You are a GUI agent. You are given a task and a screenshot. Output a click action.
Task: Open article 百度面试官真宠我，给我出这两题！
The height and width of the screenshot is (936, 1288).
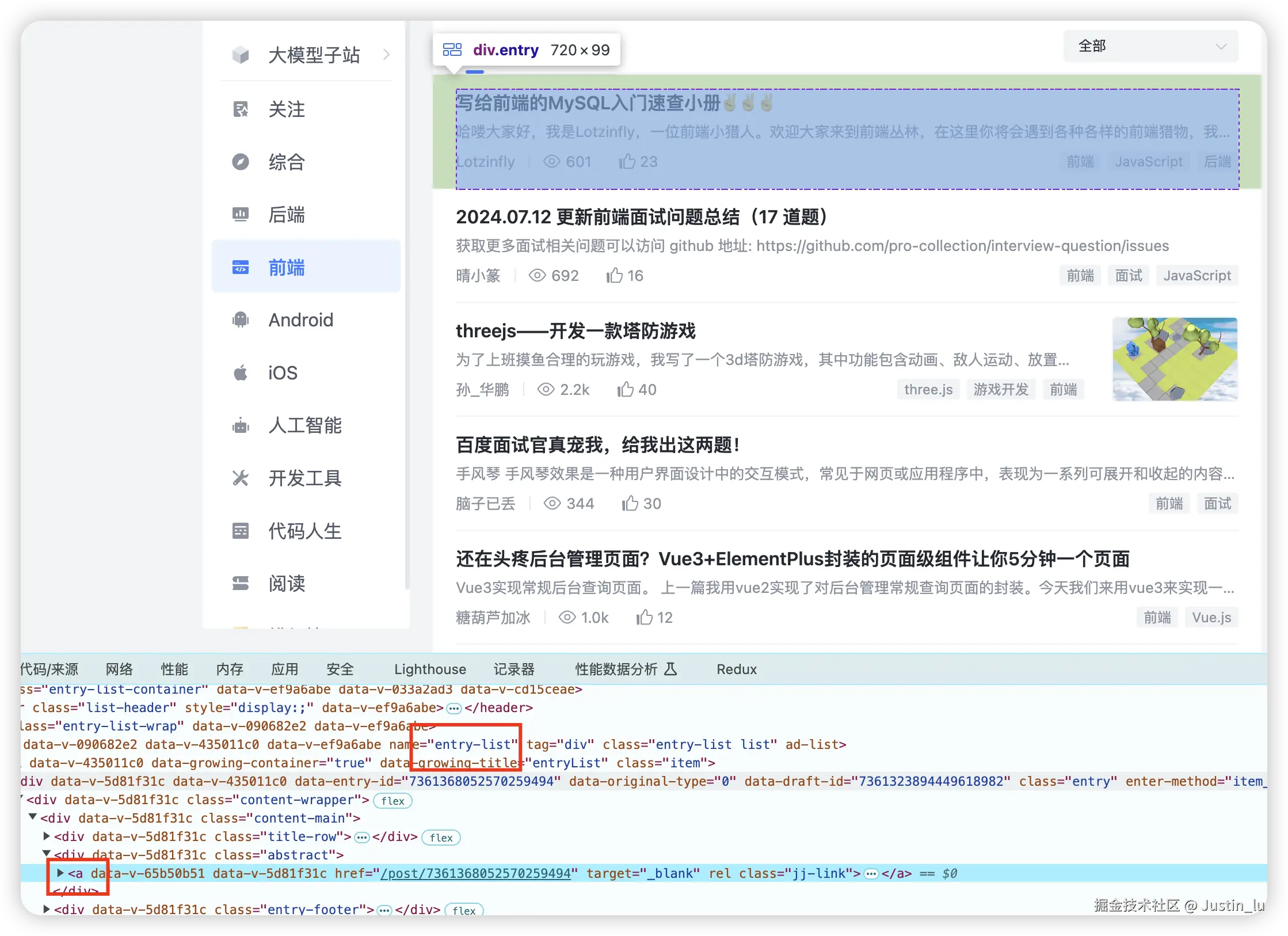point(597,445)
